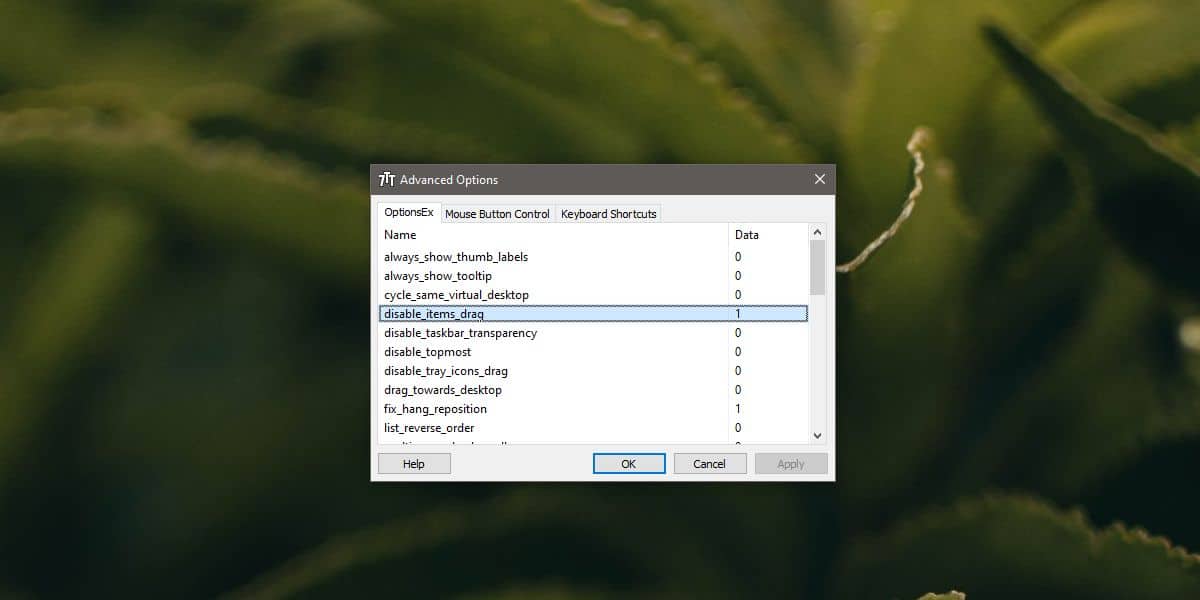The image size is (1200, 600).
Task: Click the Help button
Action: (414, 464)
